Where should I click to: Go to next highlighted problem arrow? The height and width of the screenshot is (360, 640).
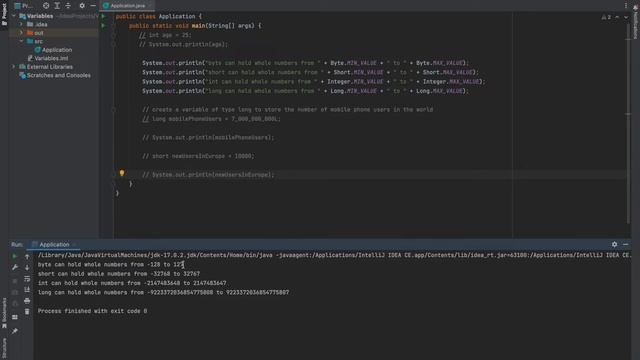click(x=626, y=17)
